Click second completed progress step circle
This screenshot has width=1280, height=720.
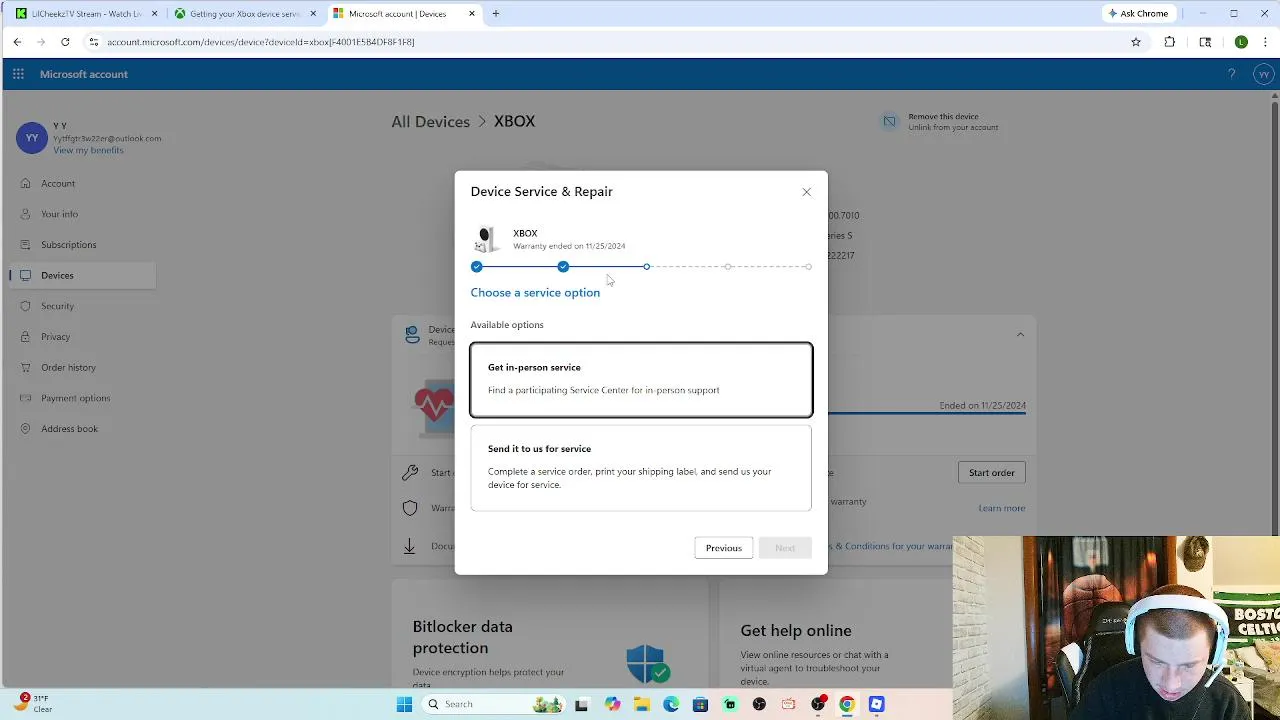click(563, 267)
